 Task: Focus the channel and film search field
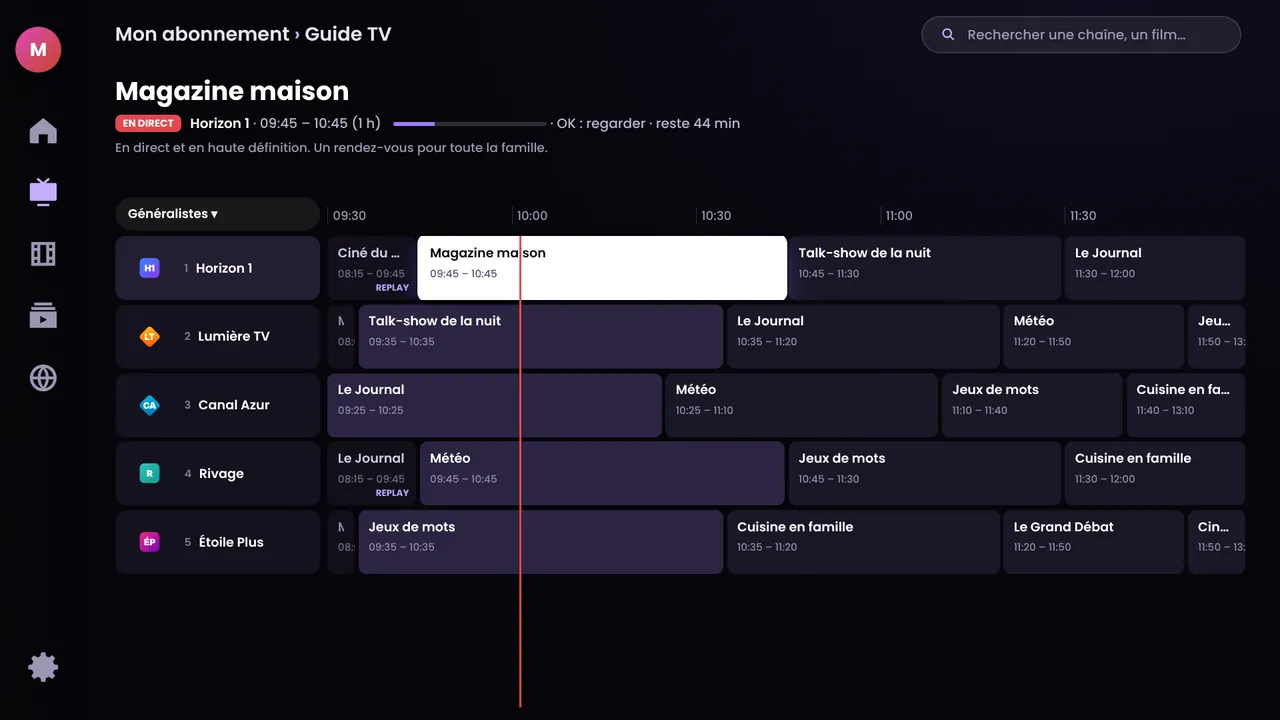point(1081,35)
